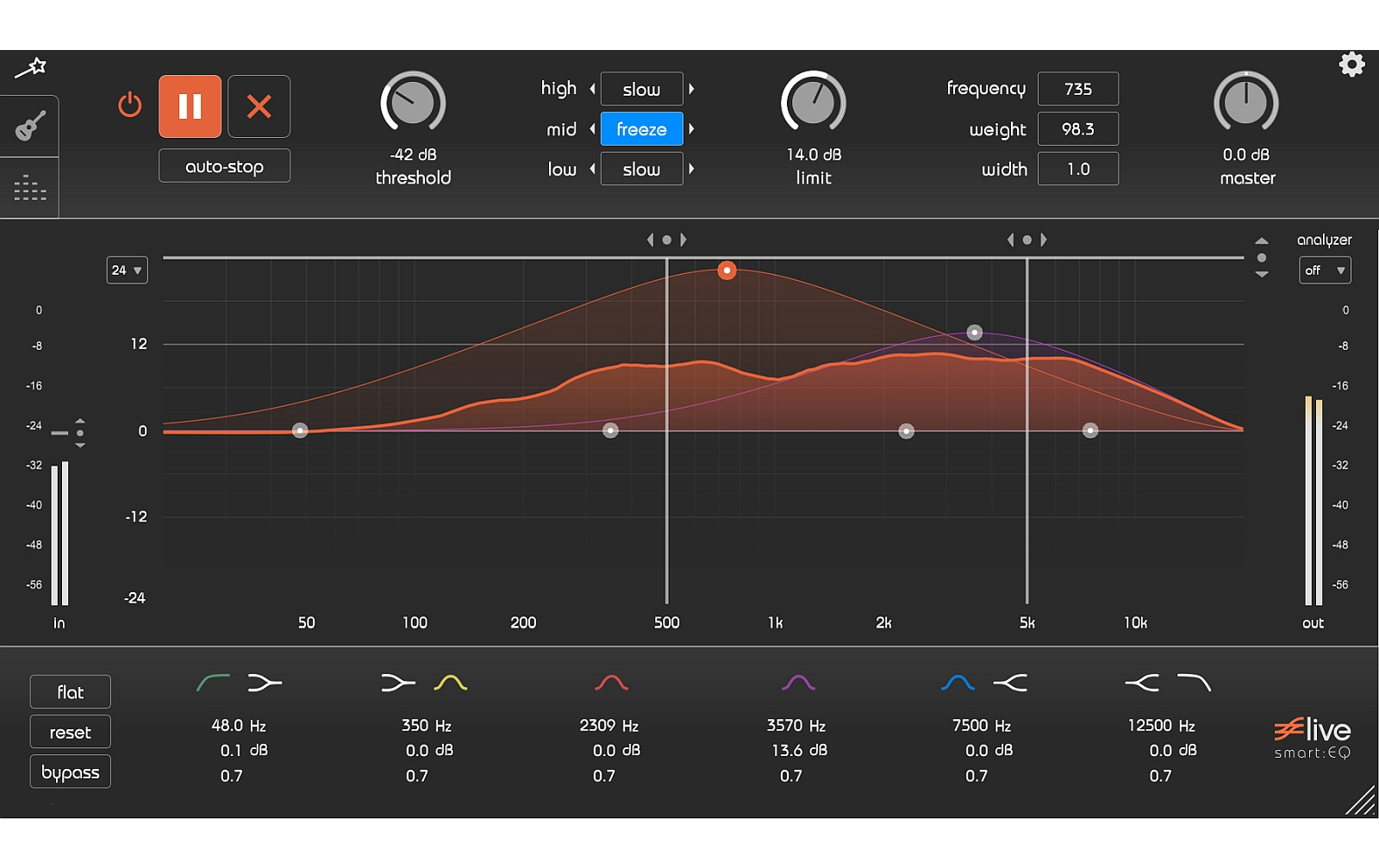Image resolution: width=1379 pixels, height=868 pixels.
Task: Select shelf icon for 350 Hz band
Action: [x=398, y=683]
